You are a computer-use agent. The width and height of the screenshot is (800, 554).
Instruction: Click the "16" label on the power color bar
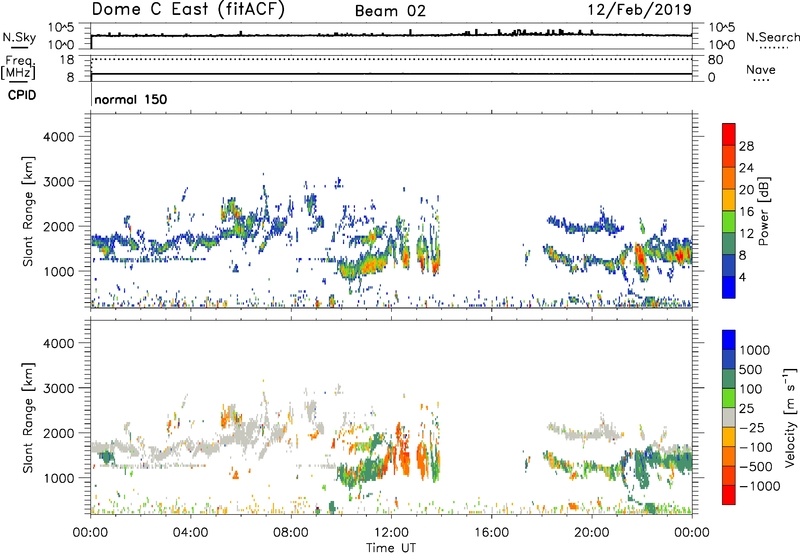(x=746, y=212)
